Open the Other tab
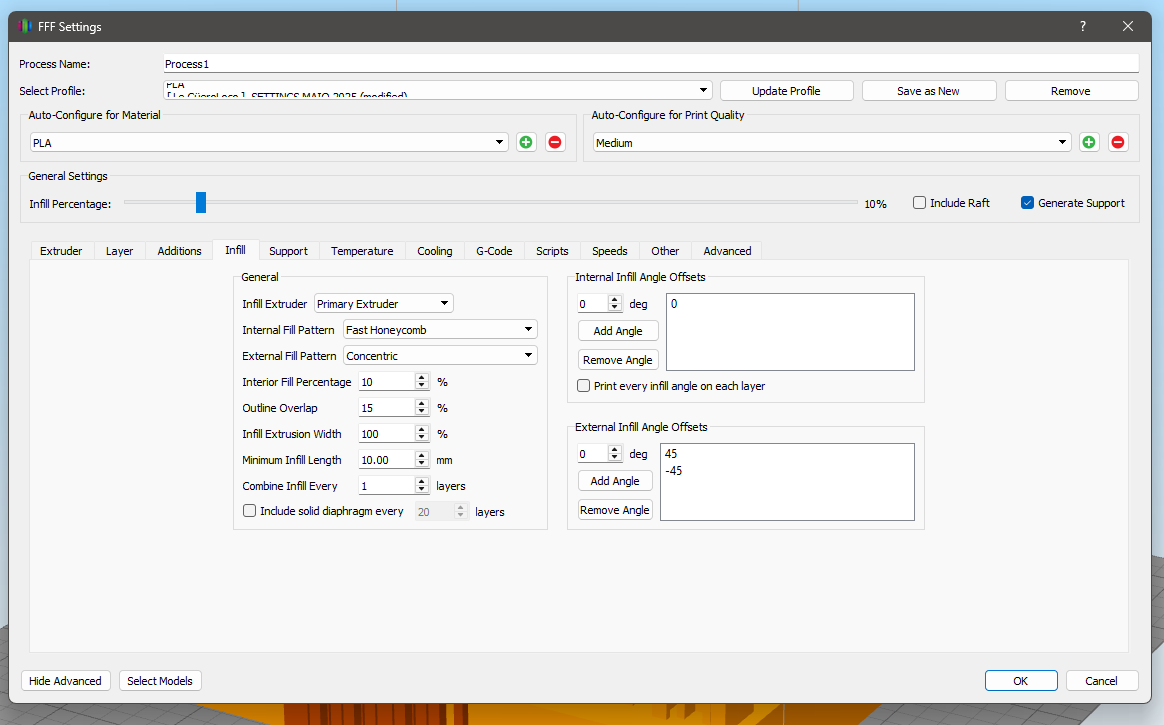 point(665,251)
